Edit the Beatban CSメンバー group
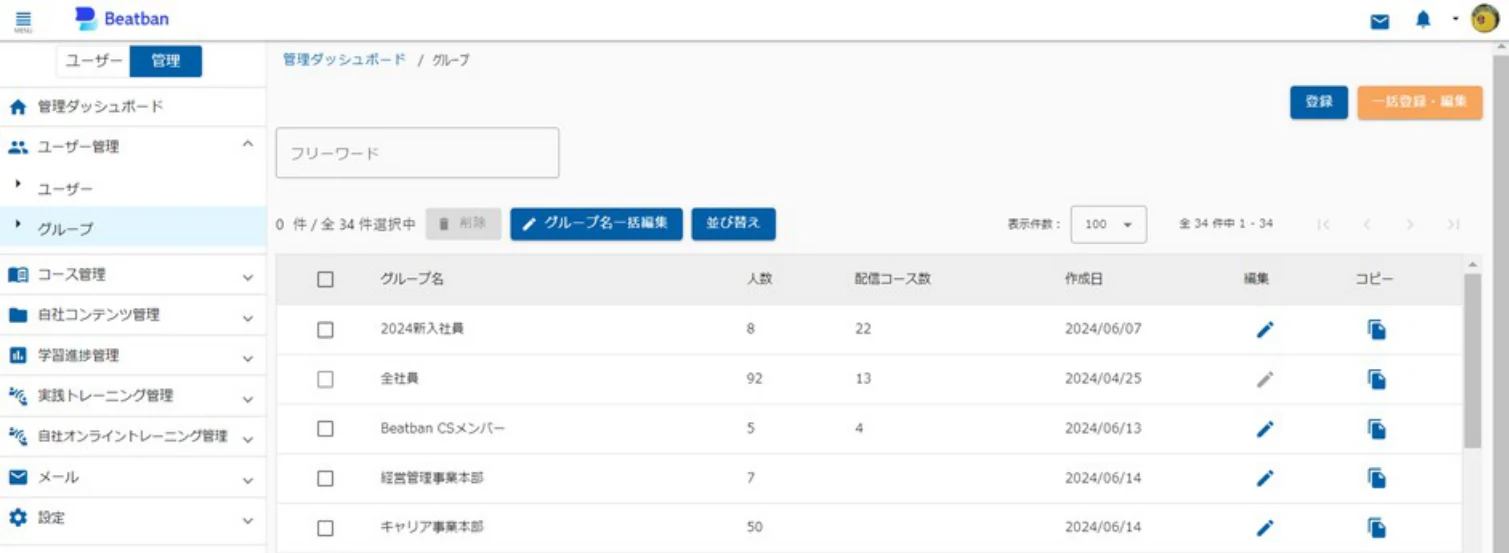Screen dimensions: 1509x553 tap(1265, 429)
